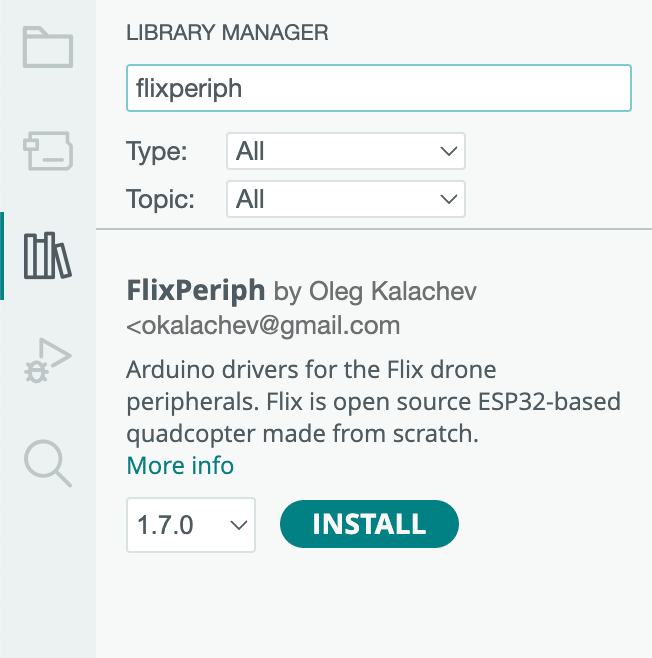
Task: Select the FlixPeriph library title
Action: pos(196,291)
